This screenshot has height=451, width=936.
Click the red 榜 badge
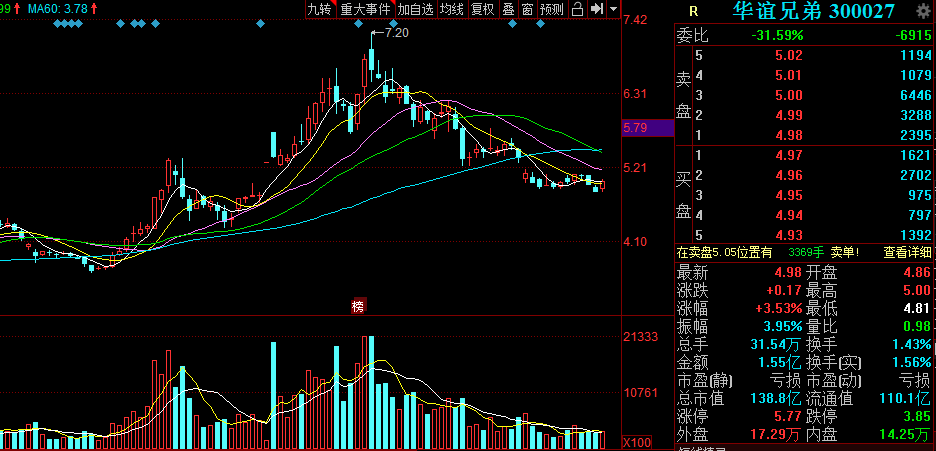(x=358, y=307)
